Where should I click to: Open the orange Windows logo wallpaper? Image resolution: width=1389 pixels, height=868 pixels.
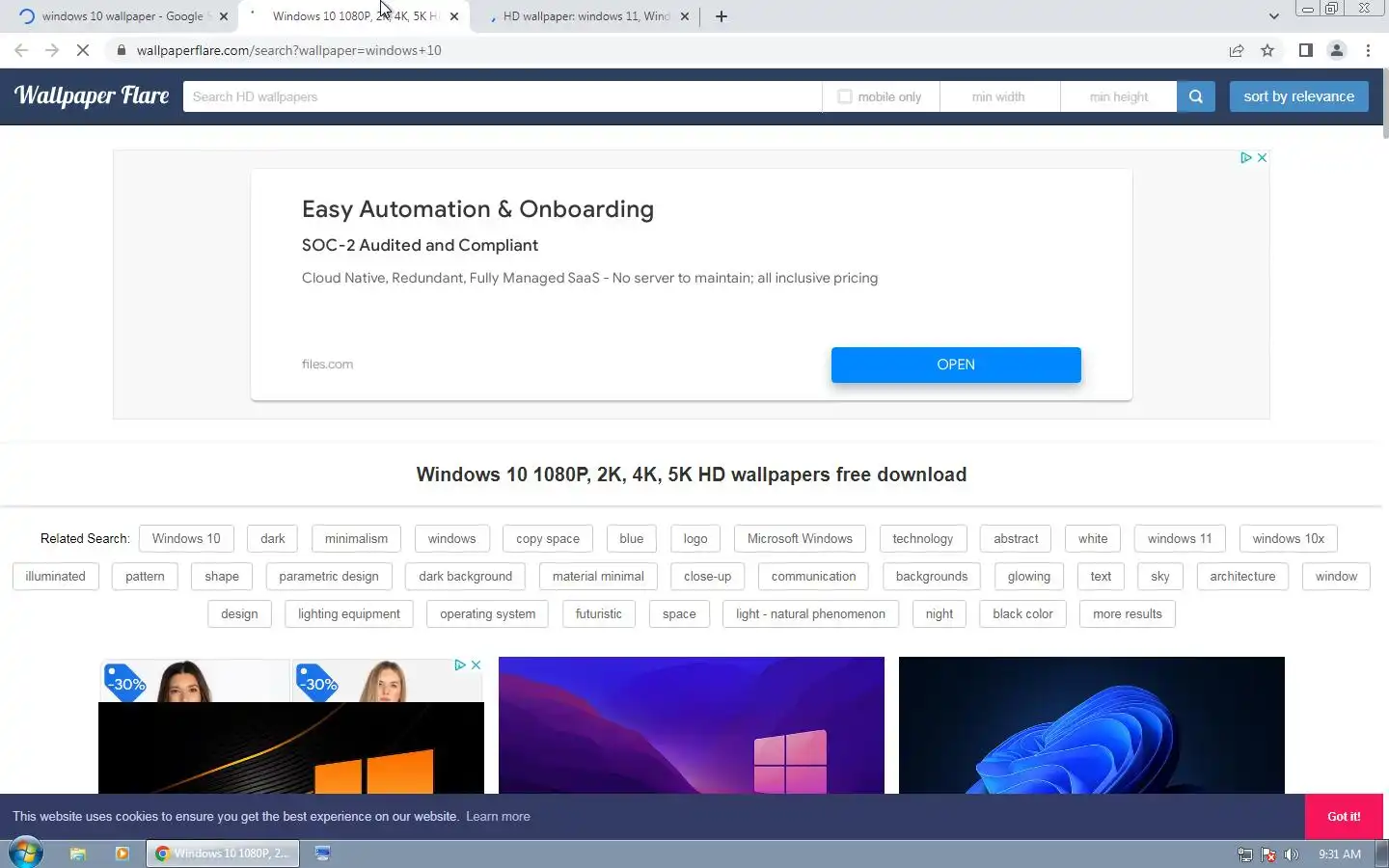click(291, 747)
